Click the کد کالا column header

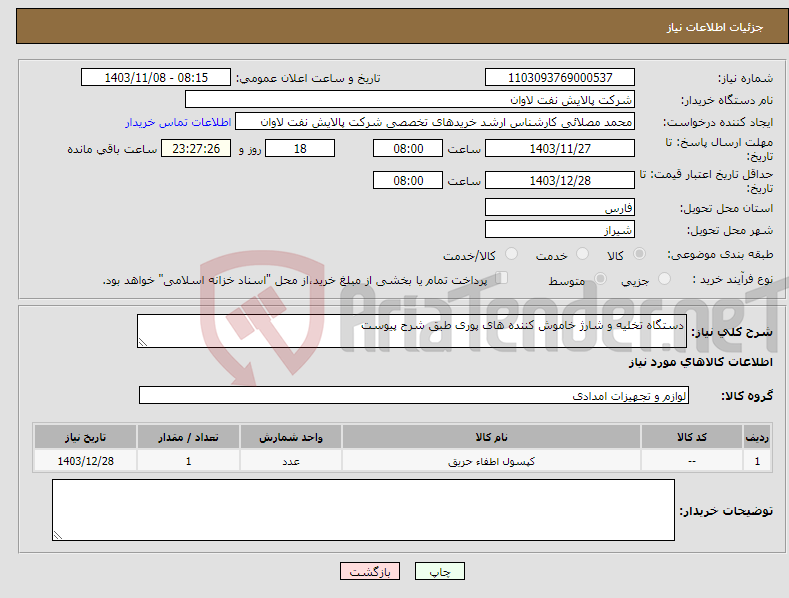(x=691, y=437)
